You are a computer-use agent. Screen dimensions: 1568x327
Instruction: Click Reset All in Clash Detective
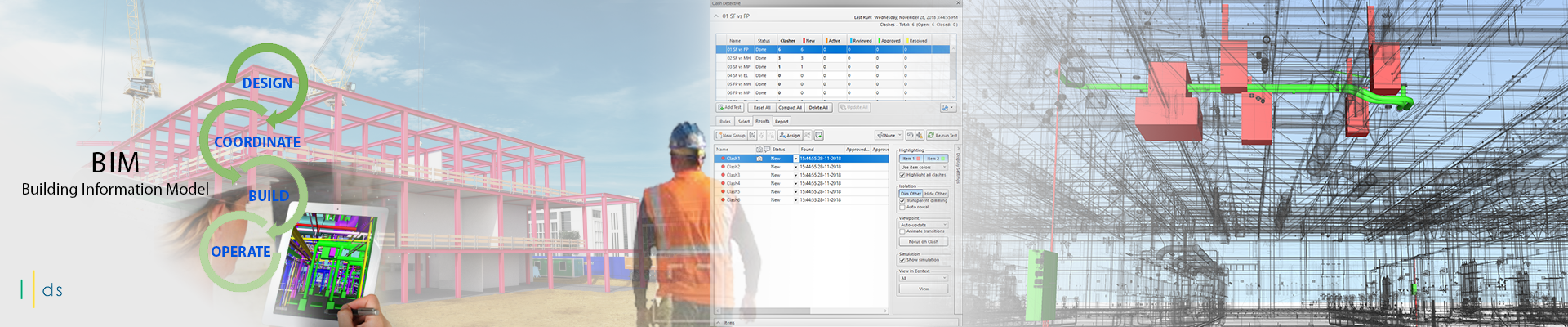coord(762,107)
